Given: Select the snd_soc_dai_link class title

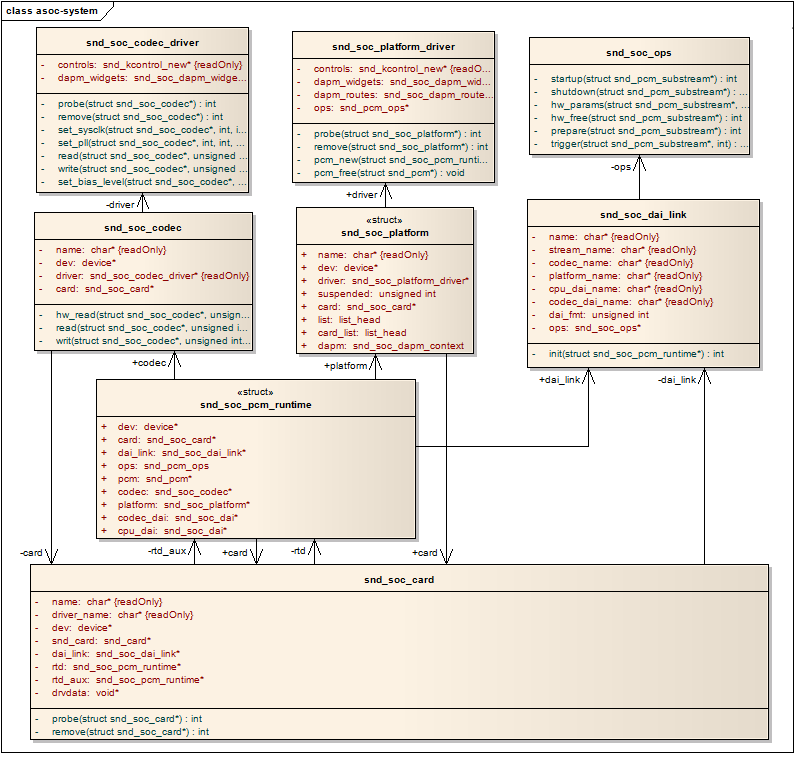Looking at the screenshot, I should click(643, 214).
